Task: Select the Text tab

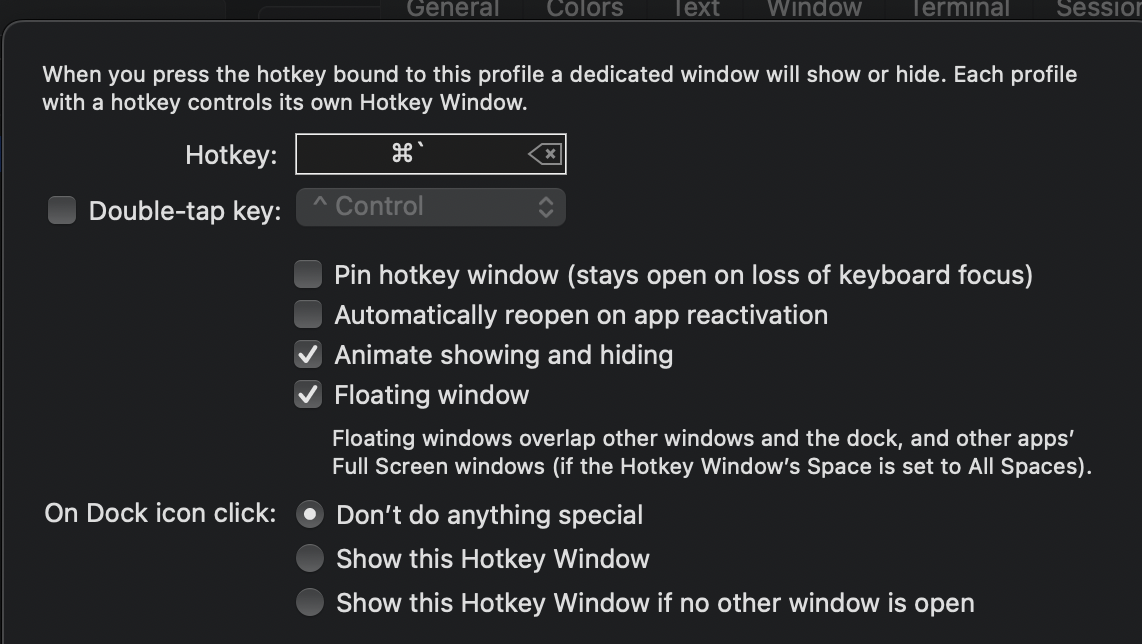Action: (694, 8)
